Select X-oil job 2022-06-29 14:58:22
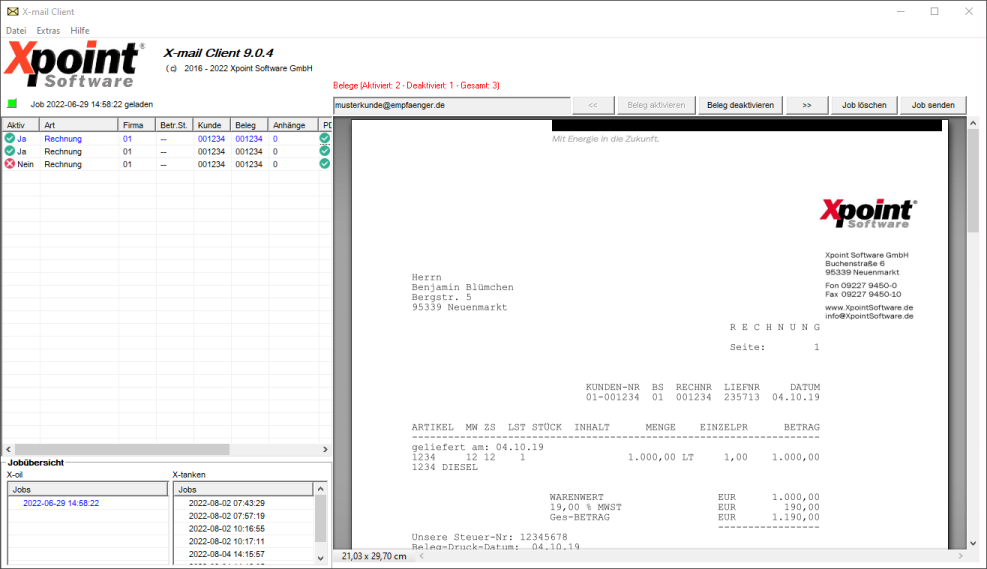This screenshot has width=987, height=569. [x=61, y=503]
